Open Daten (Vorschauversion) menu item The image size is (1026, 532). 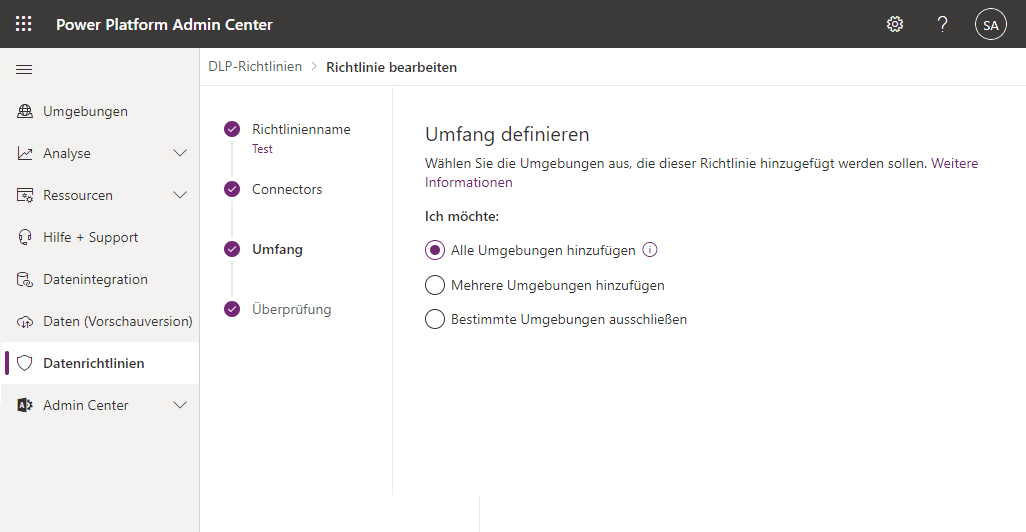click(x=99, y=321)
